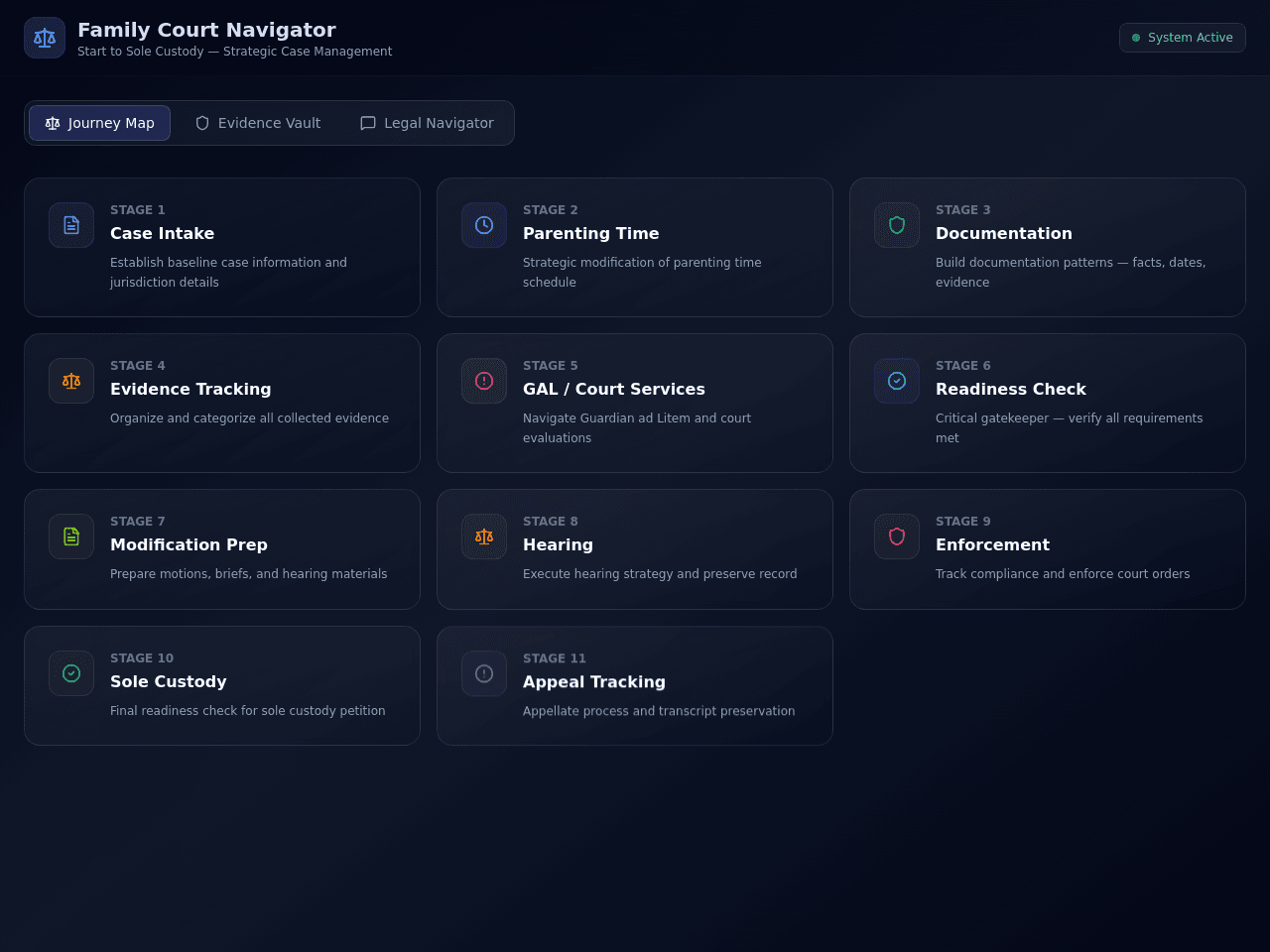Select the Documentation stage title

click(1003, 233)
